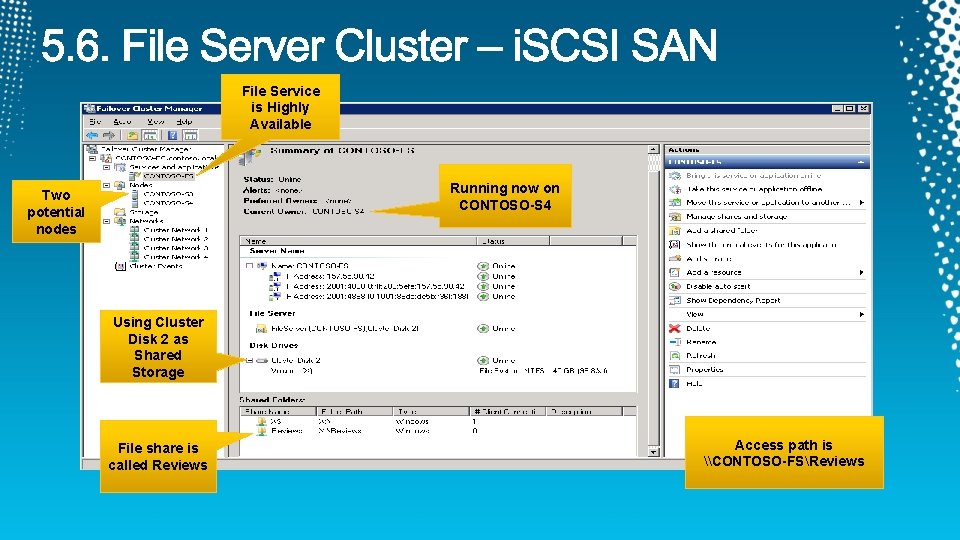Click the red Delete X icon
The image size is (960, 540).
[x=675, y=328]
